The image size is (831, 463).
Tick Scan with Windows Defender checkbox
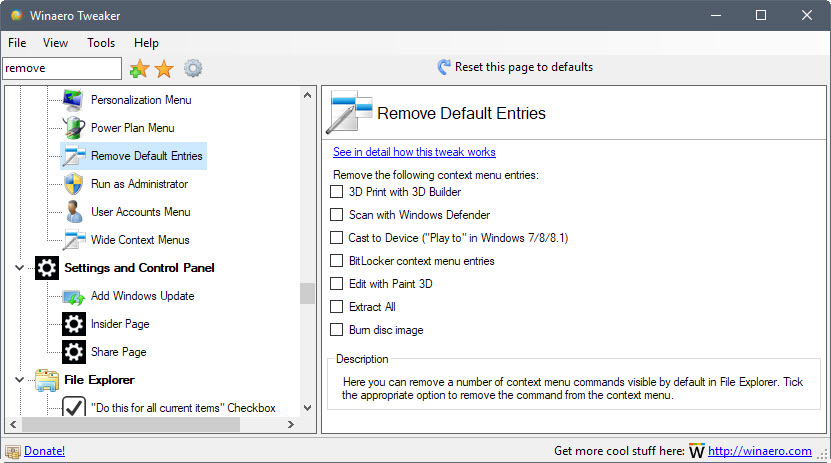[337, 215]
